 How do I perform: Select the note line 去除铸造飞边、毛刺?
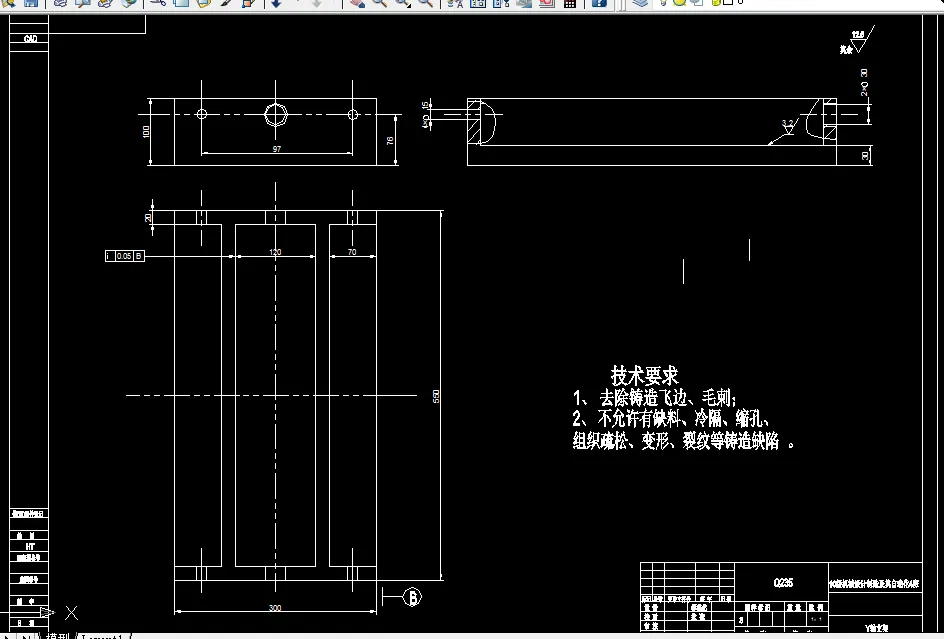click(x=667, y=397)
